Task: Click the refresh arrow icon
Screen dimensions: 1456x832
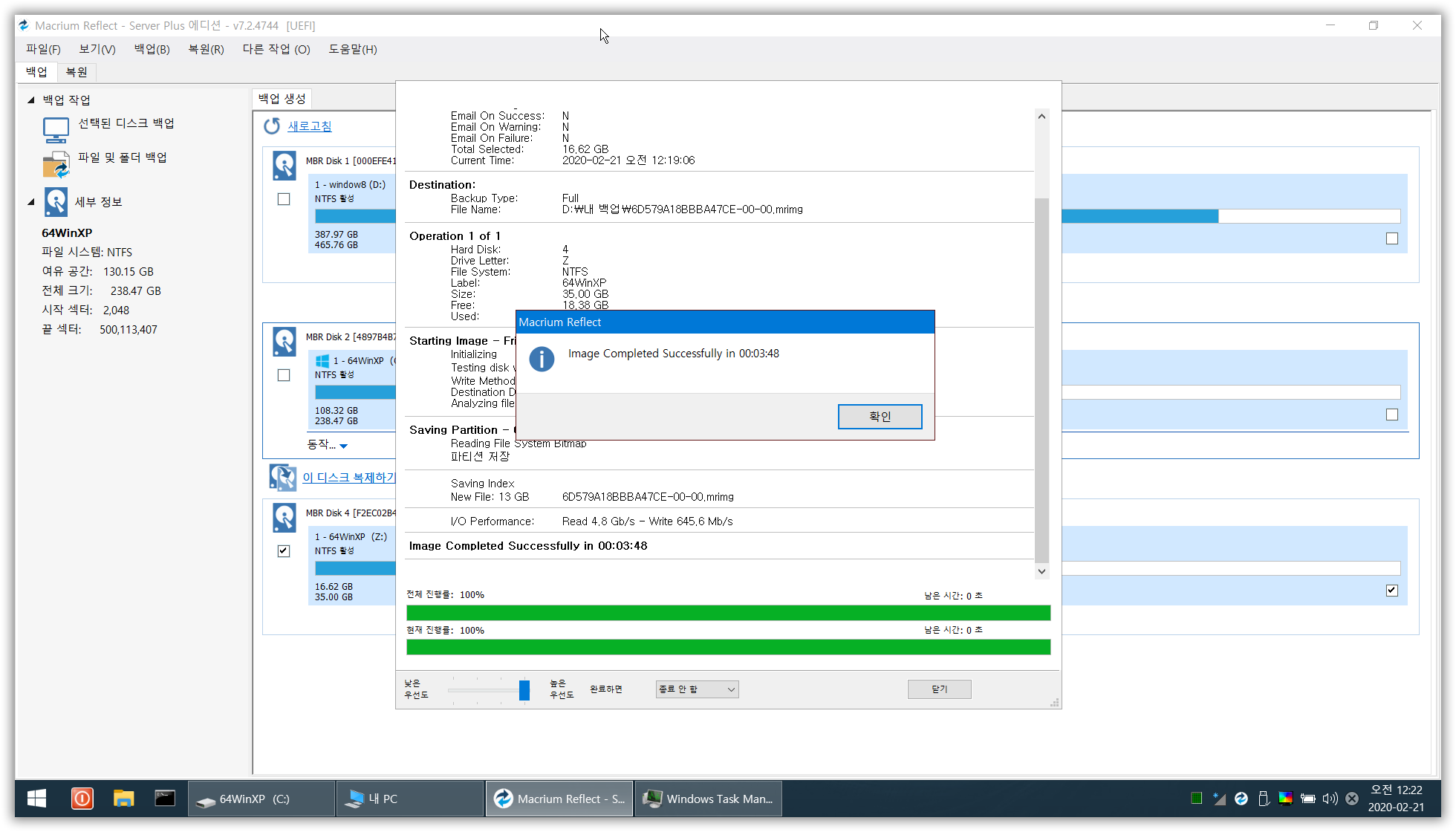Action: [272, 126]
